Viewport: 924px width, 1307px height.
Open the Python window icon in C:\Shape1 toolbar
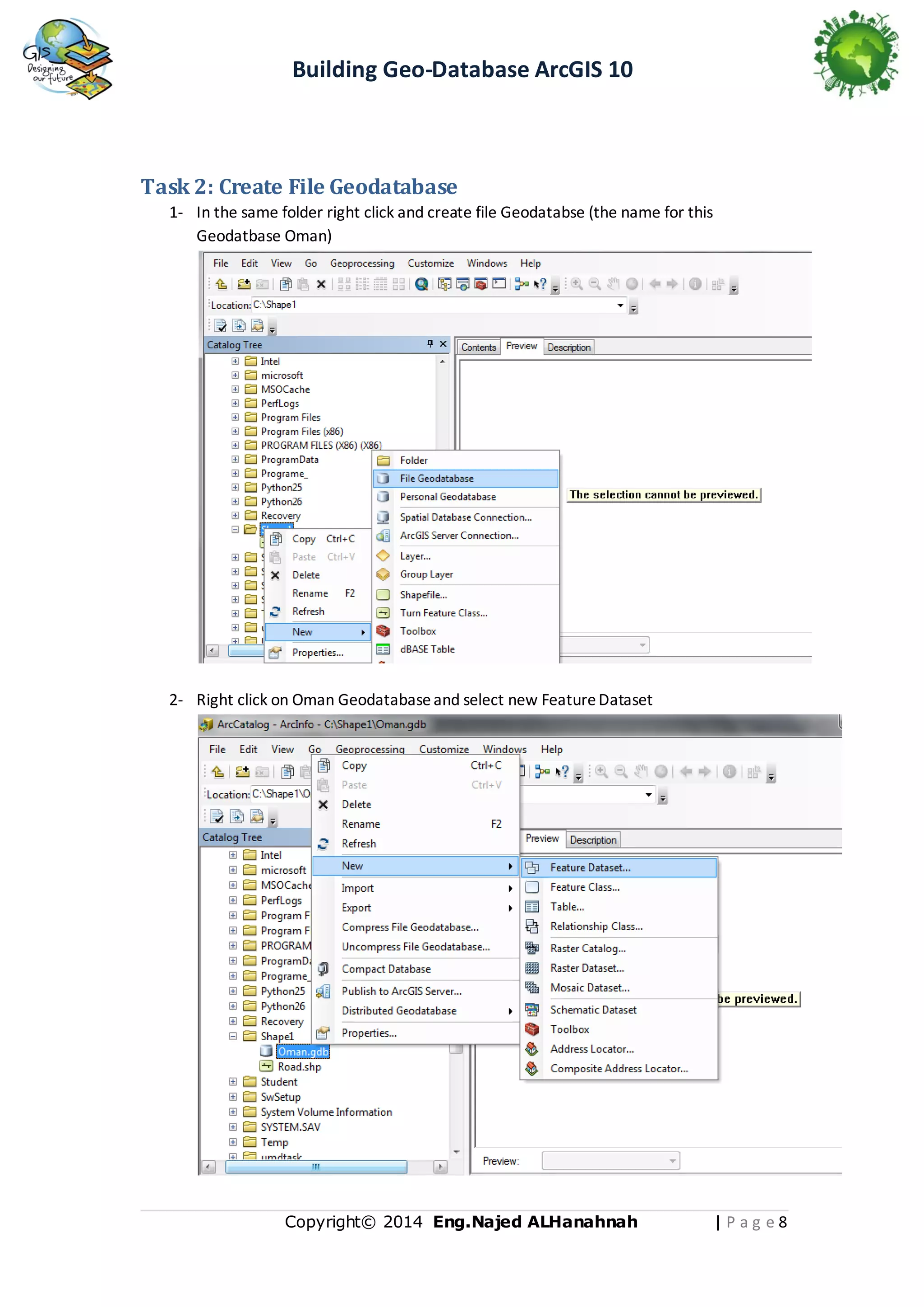499,283
